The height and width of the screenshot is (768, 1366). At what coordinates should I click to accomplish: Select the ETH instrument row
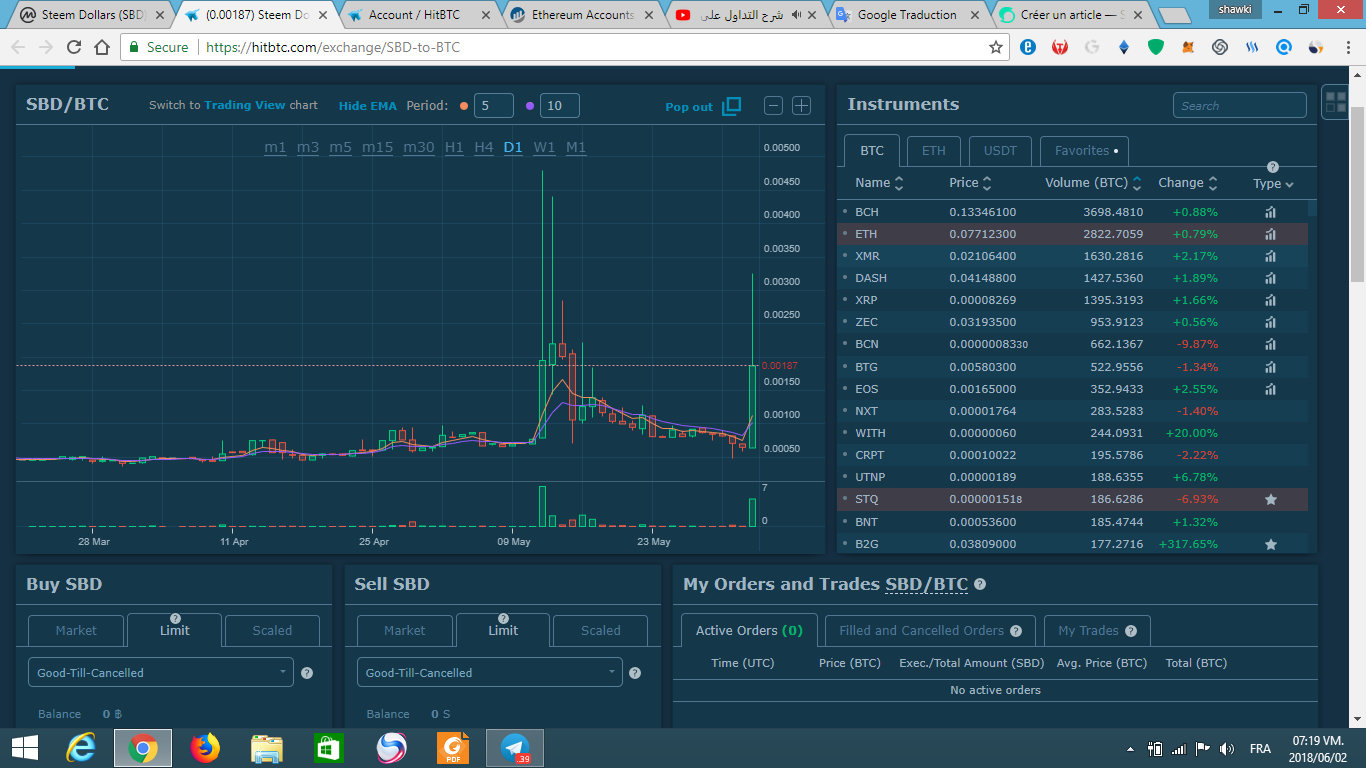[x=1072, y=234]
